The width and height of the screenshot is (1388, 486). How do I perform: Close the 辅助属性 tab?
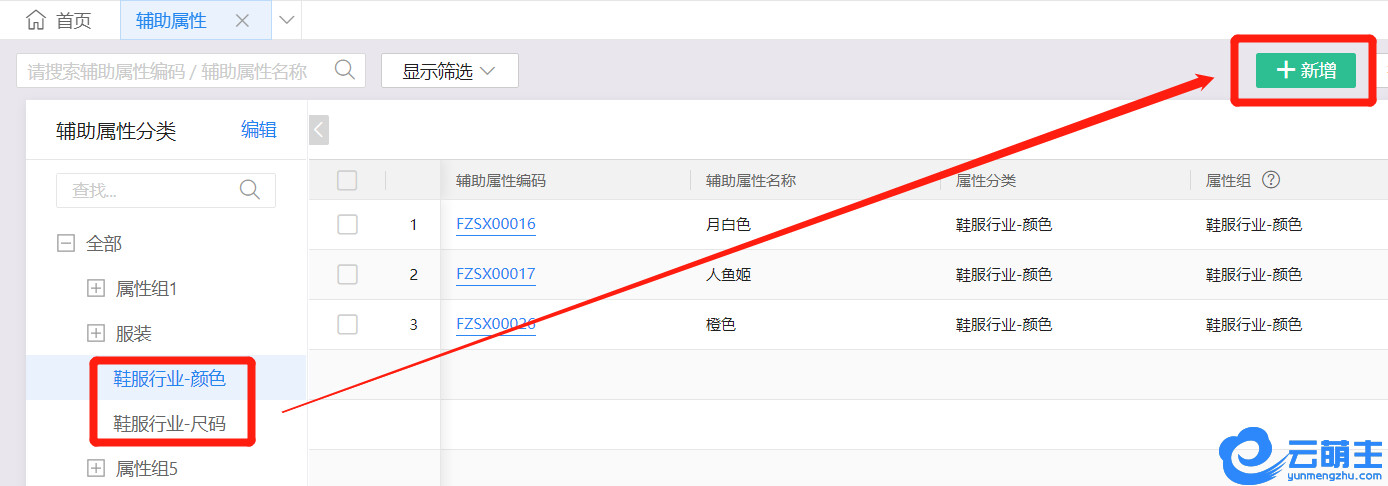(242, 21)
